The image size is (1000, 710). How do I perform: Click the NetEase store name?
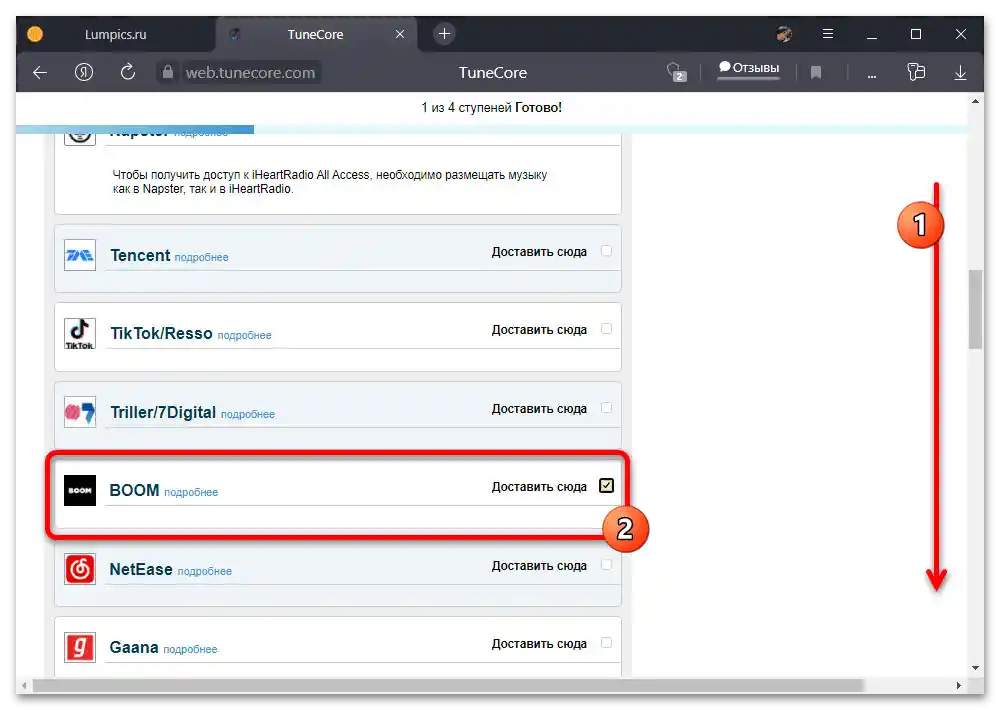[x=141, y=569]
